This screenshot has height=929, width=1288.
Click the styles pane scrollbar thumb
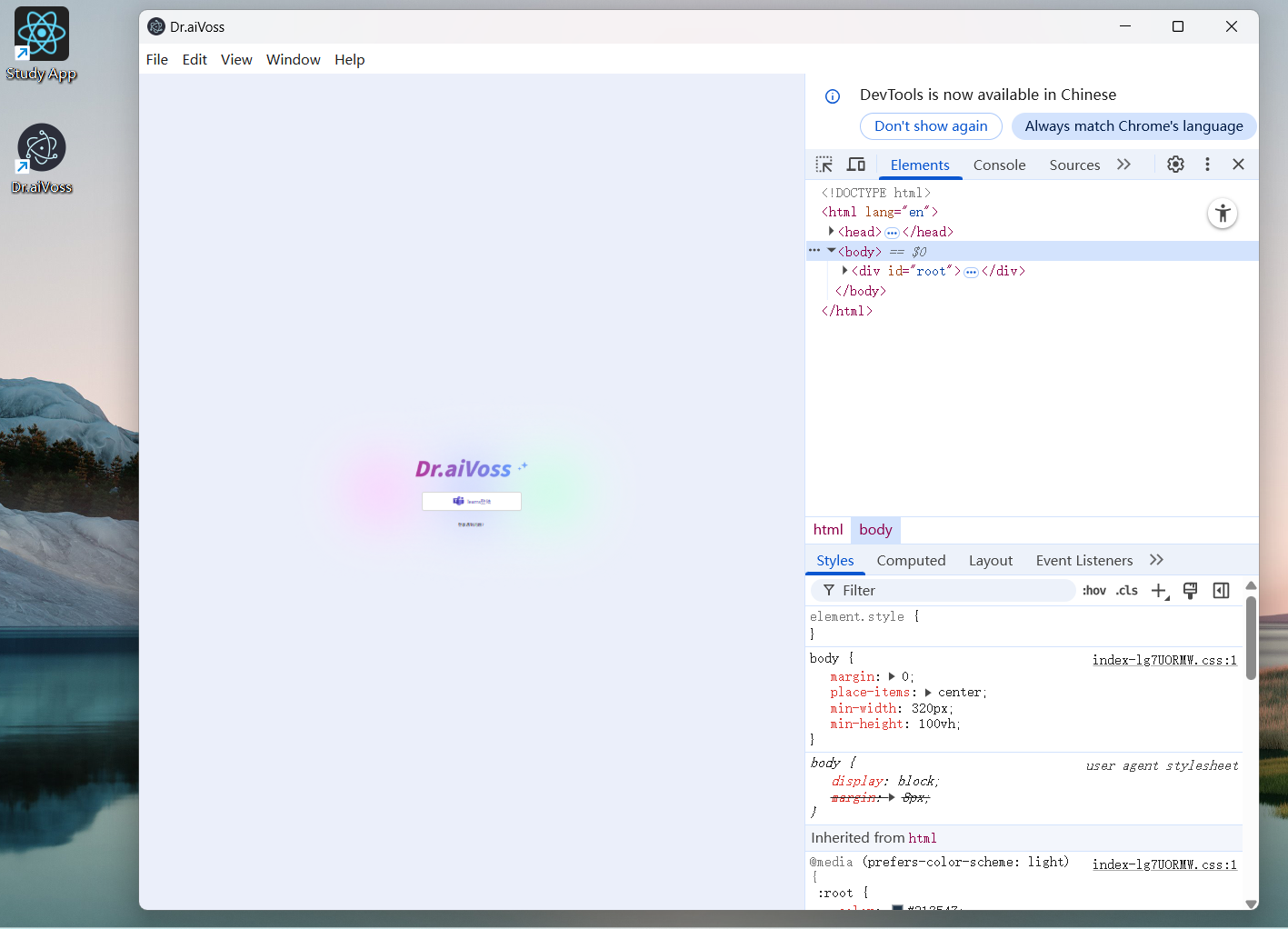1251,638
